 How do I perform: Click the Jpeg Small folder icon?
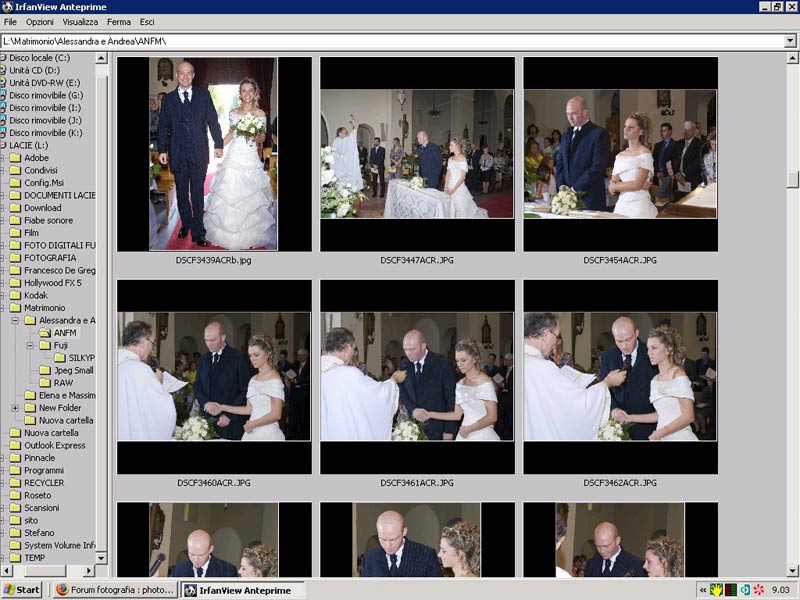pyautogui.click(x=45, y=370)
